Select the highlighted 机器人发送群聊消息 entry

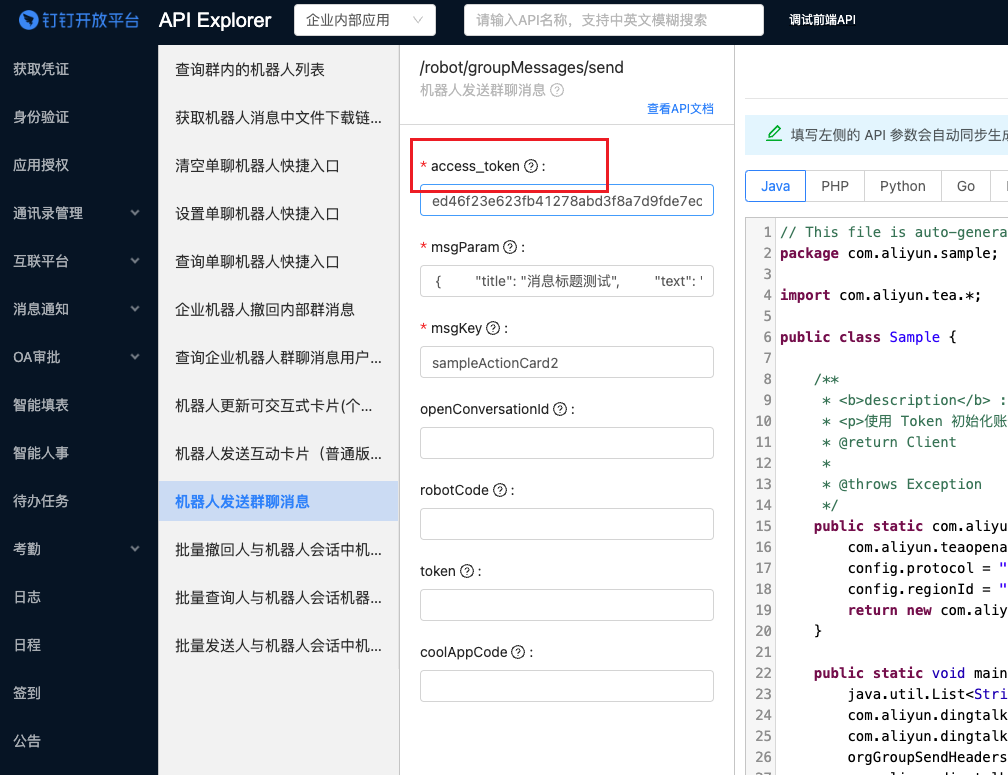(x=278, y=501)
